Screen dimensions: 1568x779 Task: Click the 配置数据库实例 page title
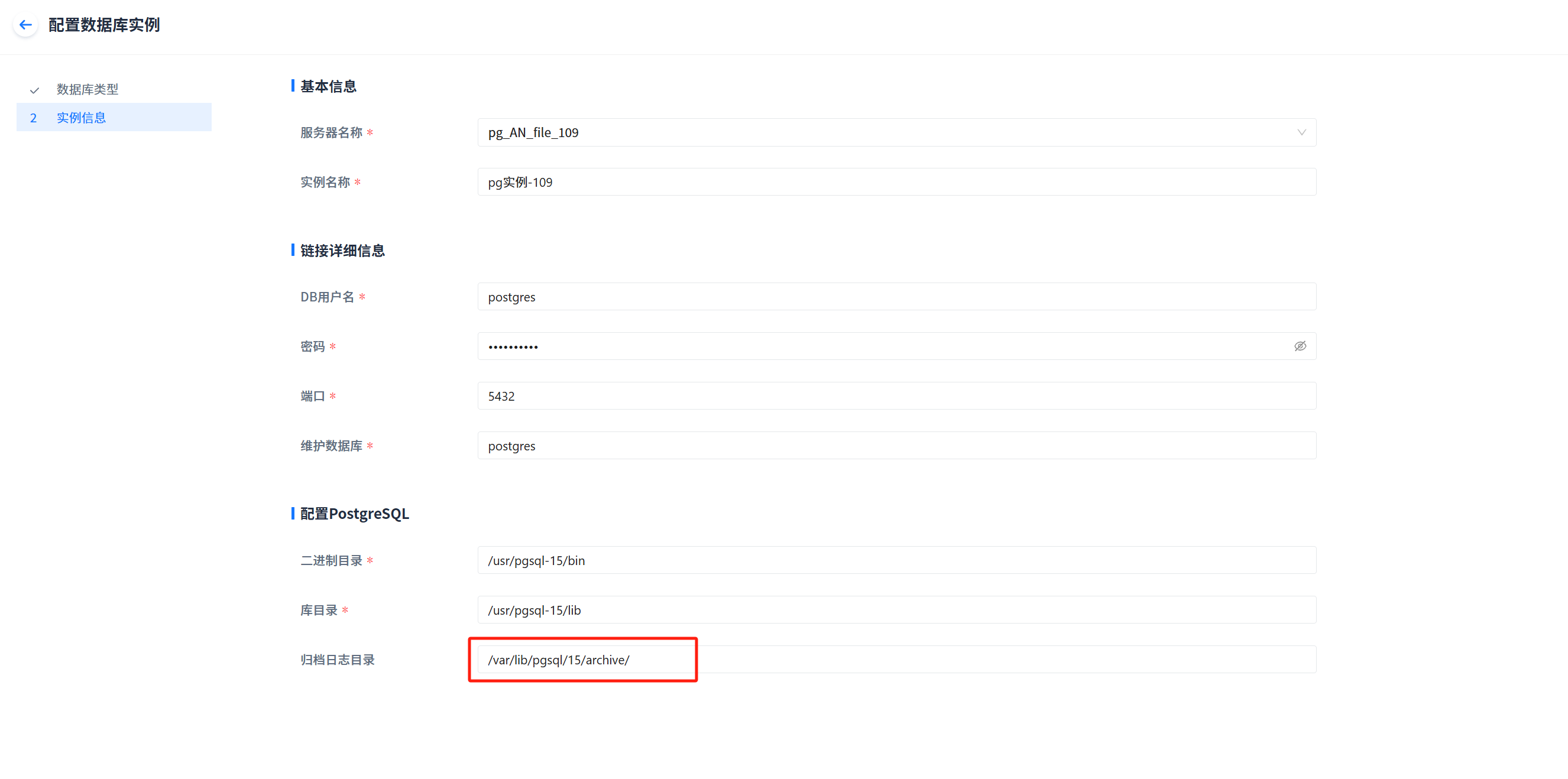pyautogui.click(x=104, y=25)
